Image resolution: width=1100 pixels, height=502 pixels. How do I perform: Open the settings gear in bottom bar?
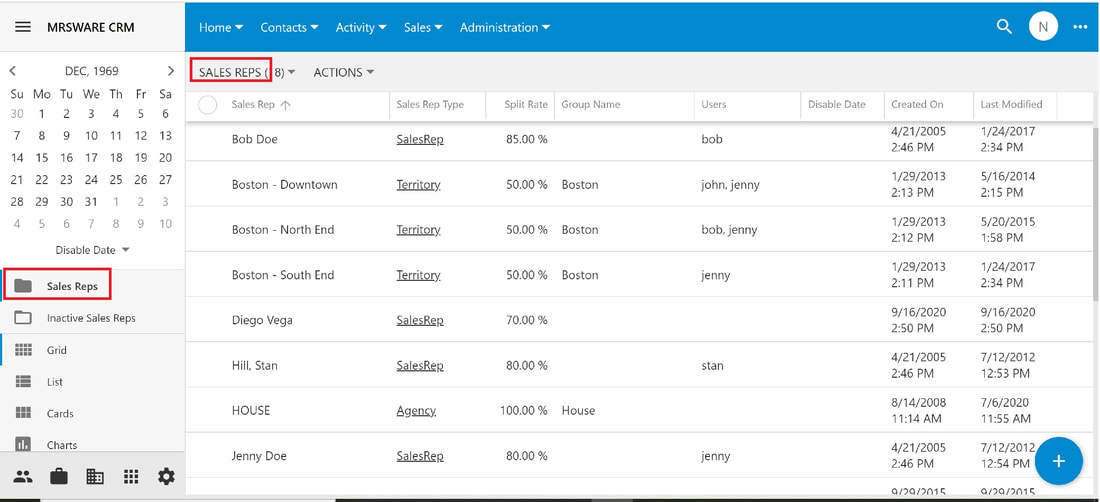tap(166, 477)
